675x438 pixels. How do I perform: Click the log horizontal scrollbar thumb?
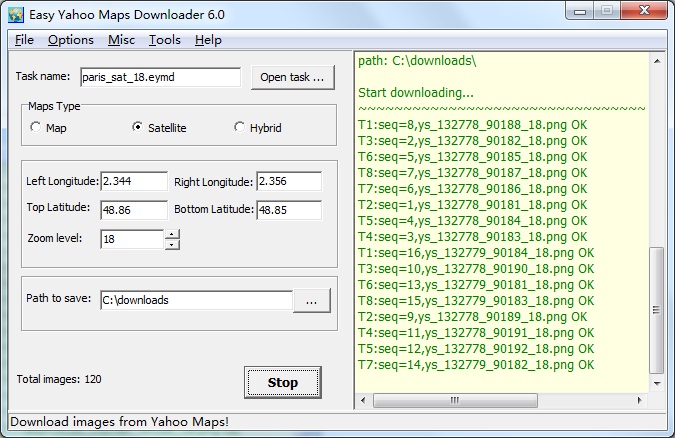(x=455, y=400)
